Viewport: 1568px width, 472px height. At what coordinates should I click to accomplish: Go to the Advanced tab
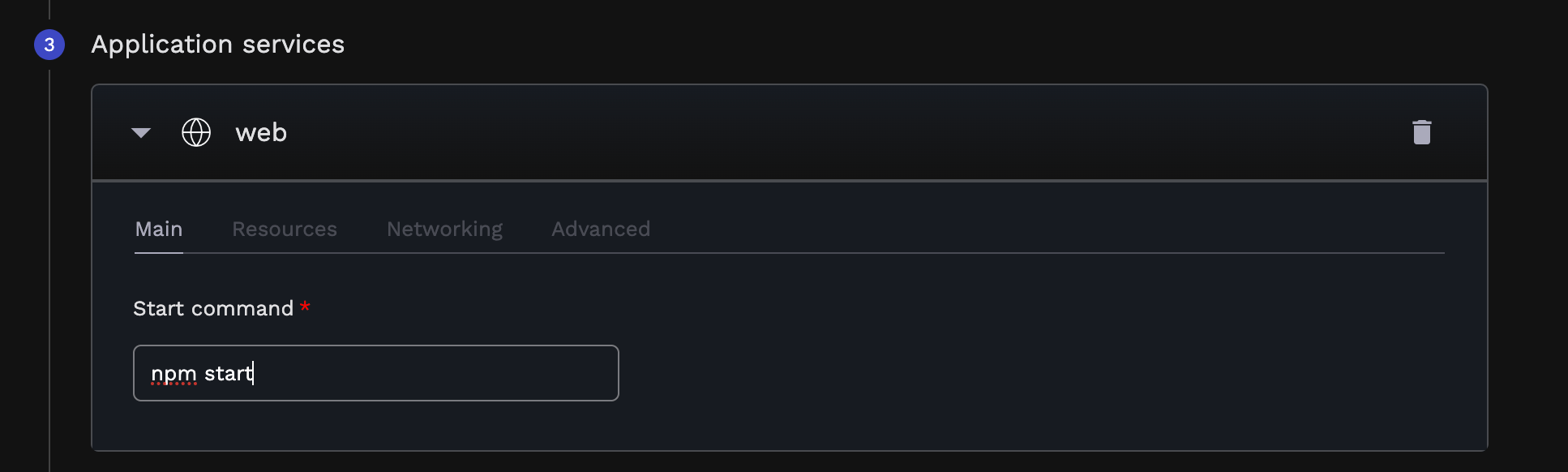(x=601, y=230)
